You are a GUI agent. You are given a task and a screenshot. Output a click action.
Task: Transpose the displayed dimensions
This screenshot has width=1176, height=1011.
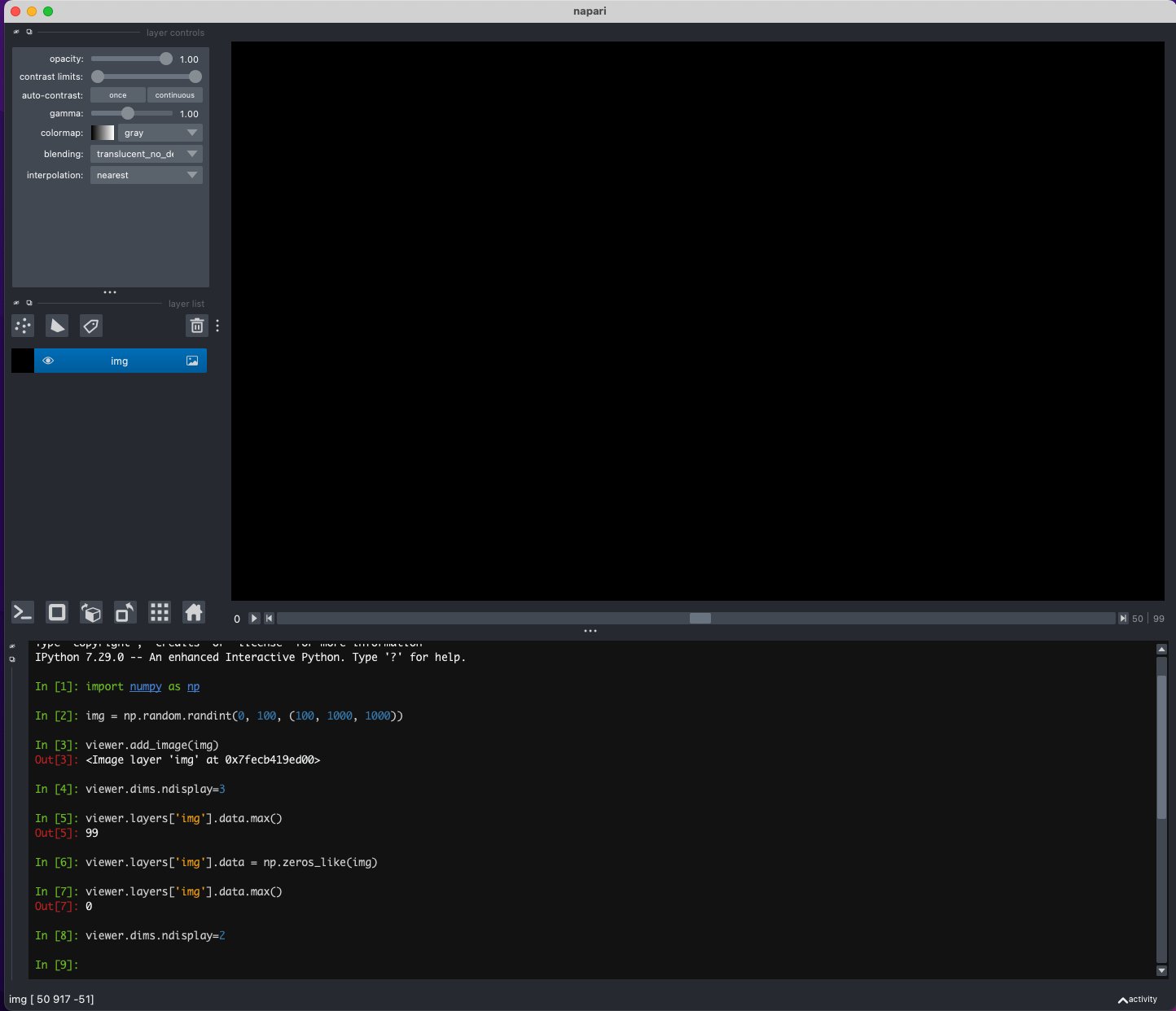(x=125, y=612)
